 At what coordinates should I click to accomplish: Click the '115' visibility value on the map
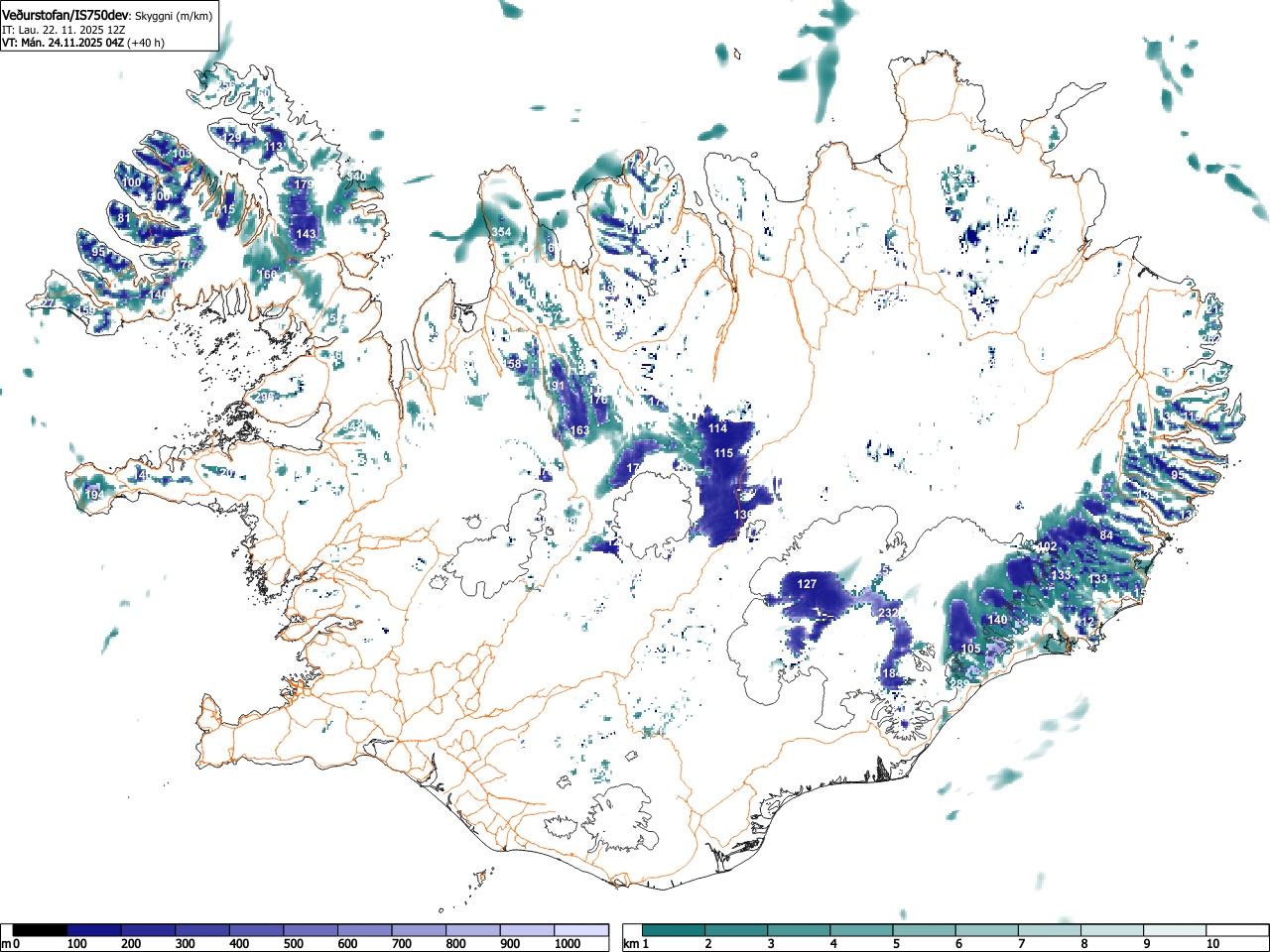pos(723,453)
